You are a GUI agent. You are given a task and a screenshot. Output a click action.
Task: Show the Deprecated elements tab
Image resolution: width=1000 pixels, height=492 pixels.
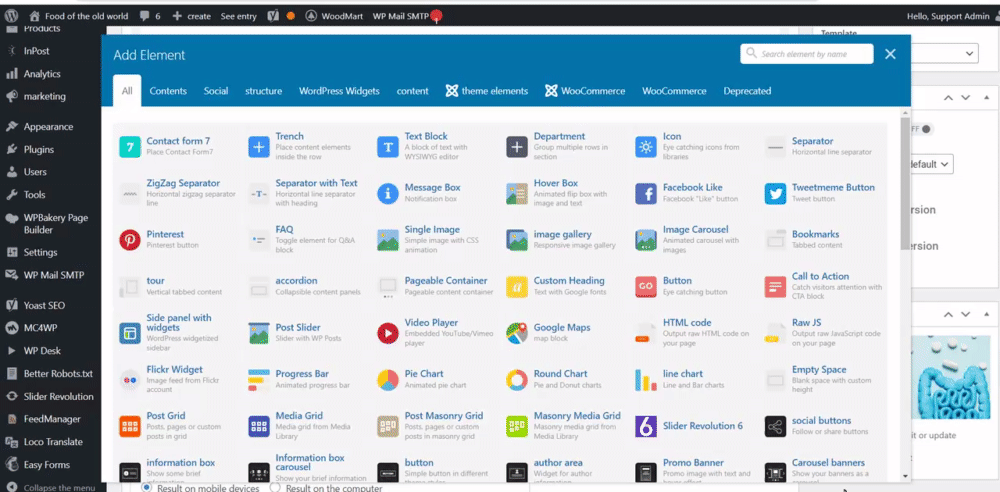(747, 91)
